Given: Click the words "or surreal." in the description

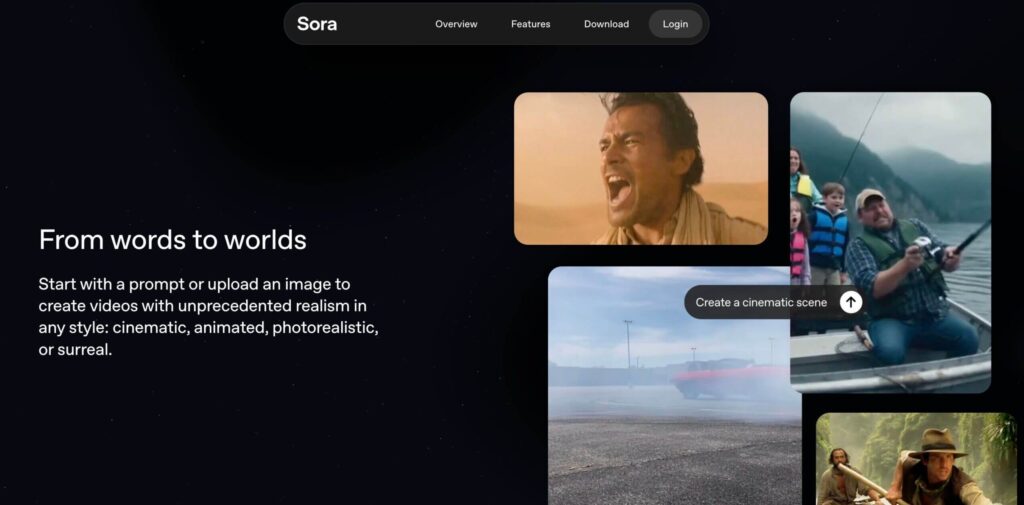Looking at the screenshot, I should point(75,350).
